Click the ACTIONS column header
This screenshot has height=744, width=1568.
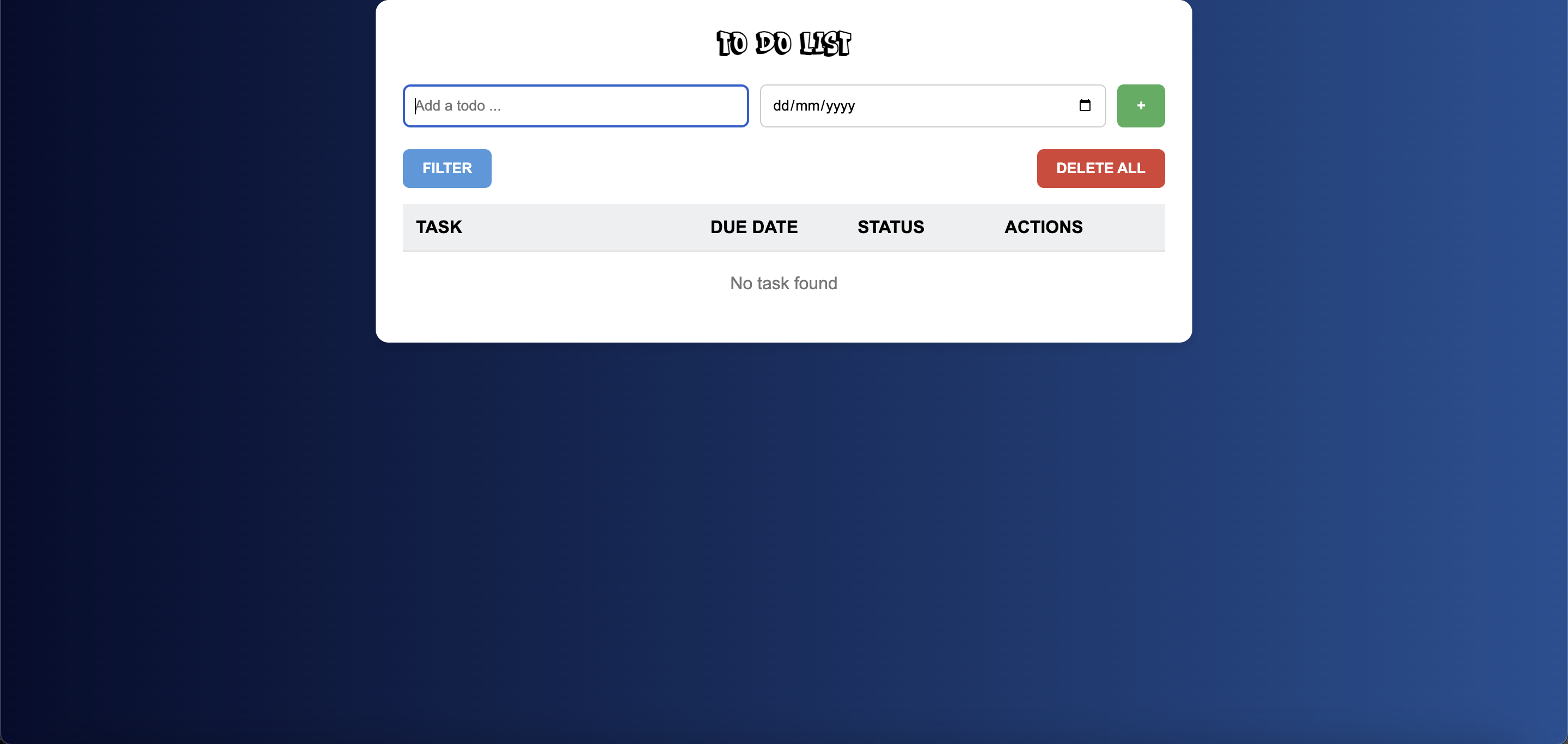click(x=1043, y=227)
